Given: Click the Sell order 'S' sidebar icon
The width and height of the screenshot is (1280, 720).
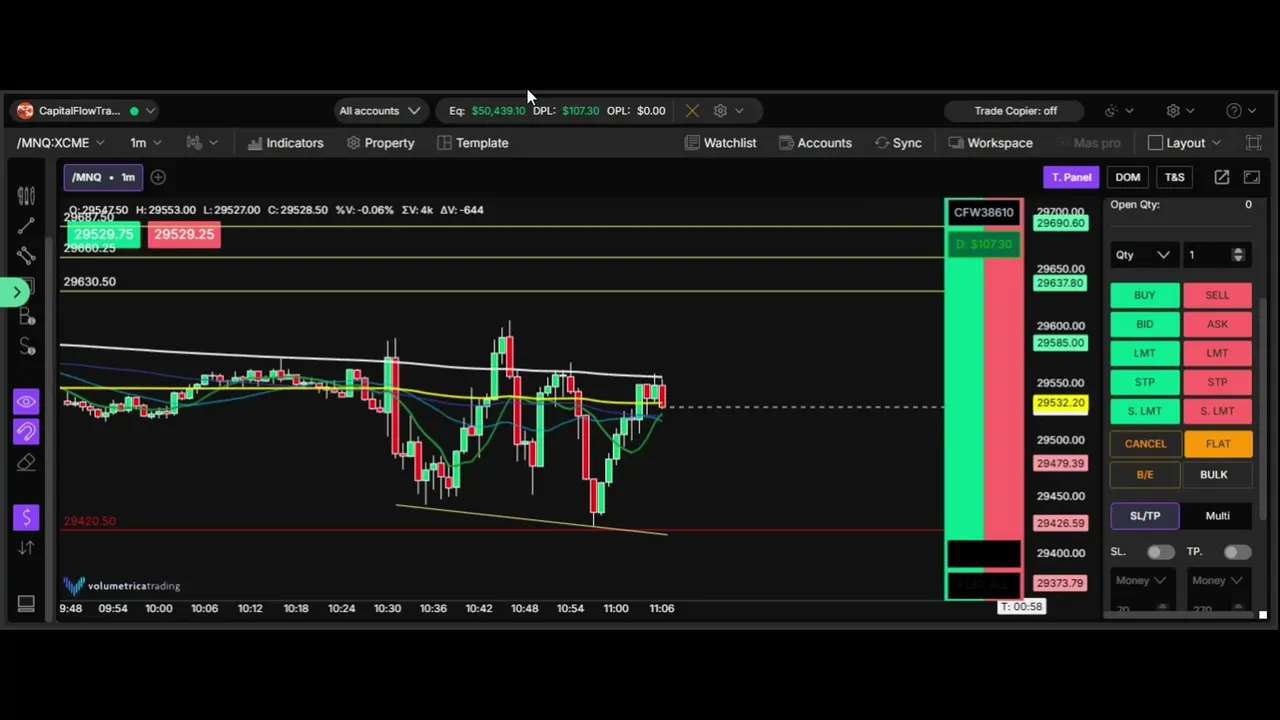Looking at the screenshot, I should [x=26, y=346].
